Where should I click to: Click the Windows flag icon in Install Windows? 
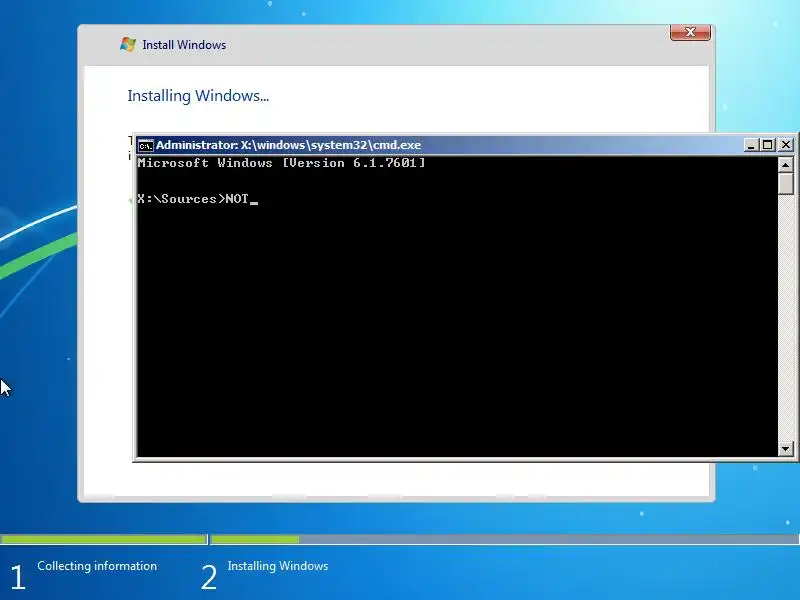pos(128,44)
